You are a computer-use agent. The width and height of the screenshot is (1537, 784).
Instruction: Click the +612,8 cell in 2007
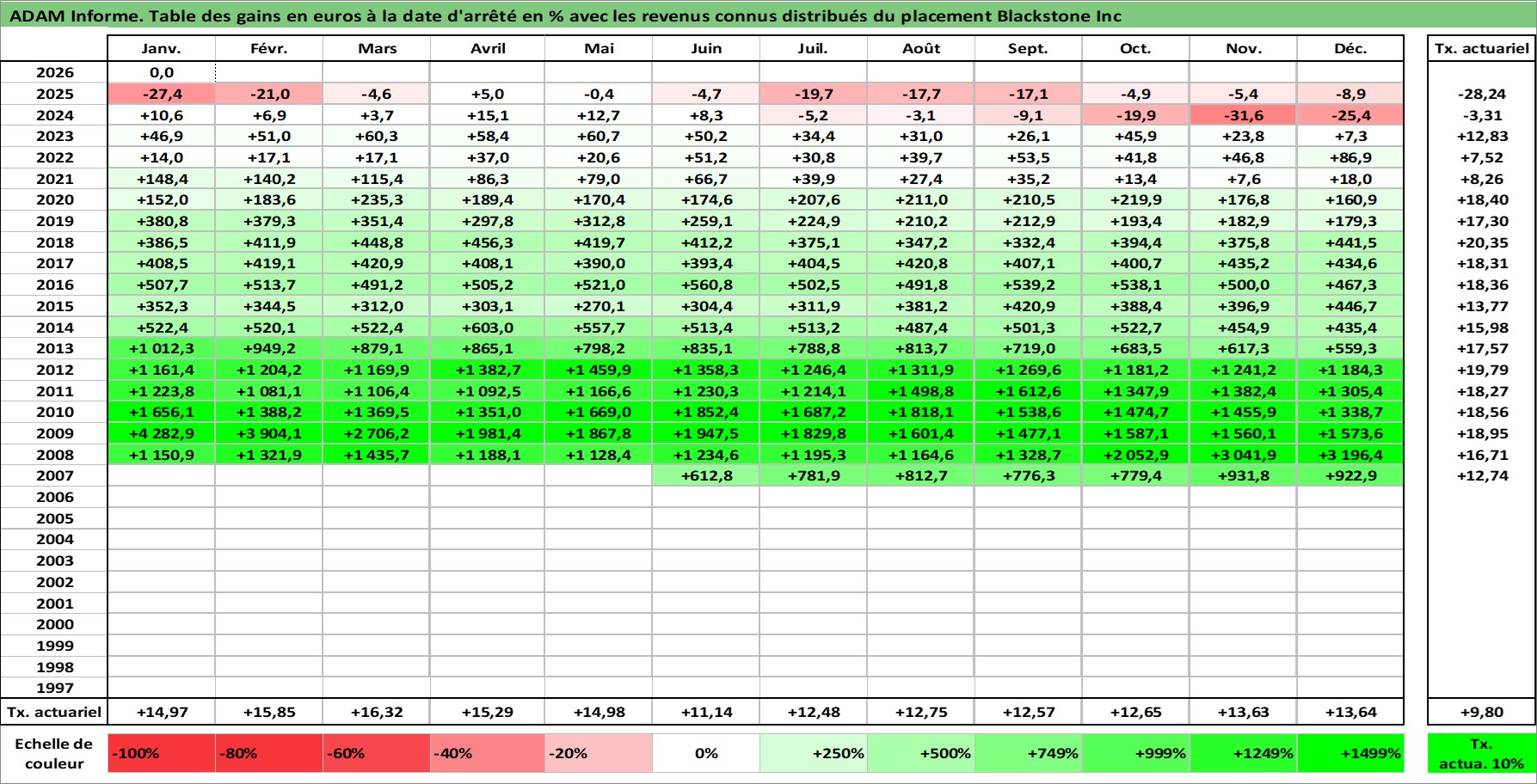click(x=706, y=476)
